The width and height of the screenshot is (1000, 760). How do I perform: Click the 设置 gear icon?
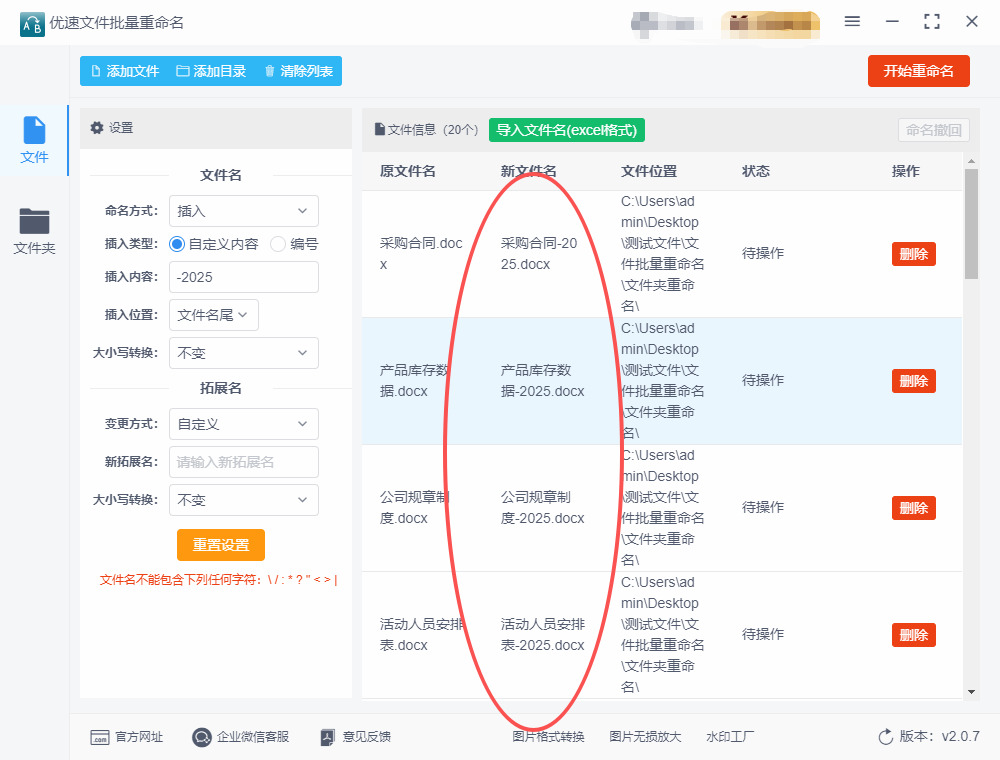(x=97, y=128)
